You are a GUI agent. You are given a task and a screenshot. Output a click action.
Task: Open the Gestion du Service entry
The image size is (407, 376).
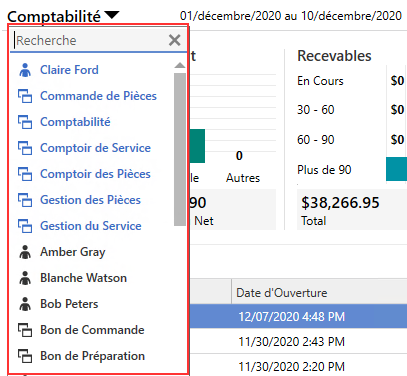(x=91, y=226)
